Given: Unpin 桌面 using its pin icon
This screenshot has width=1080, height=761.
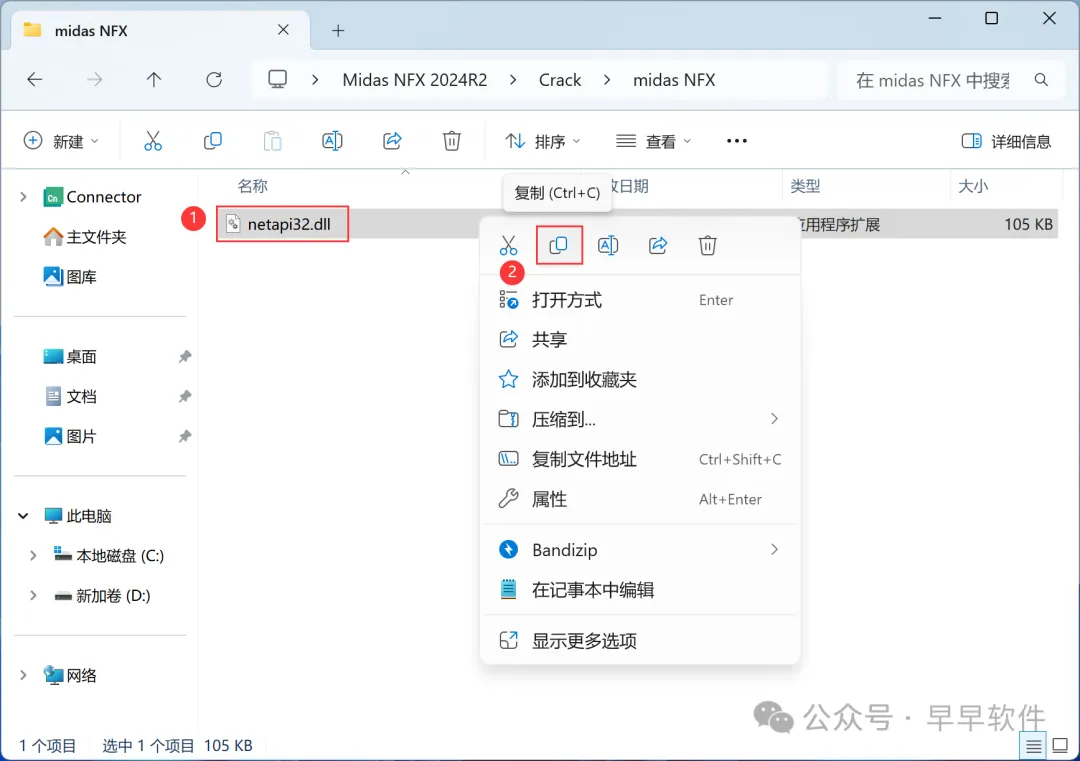Looking at the screenshot, I should coord(185,357).
